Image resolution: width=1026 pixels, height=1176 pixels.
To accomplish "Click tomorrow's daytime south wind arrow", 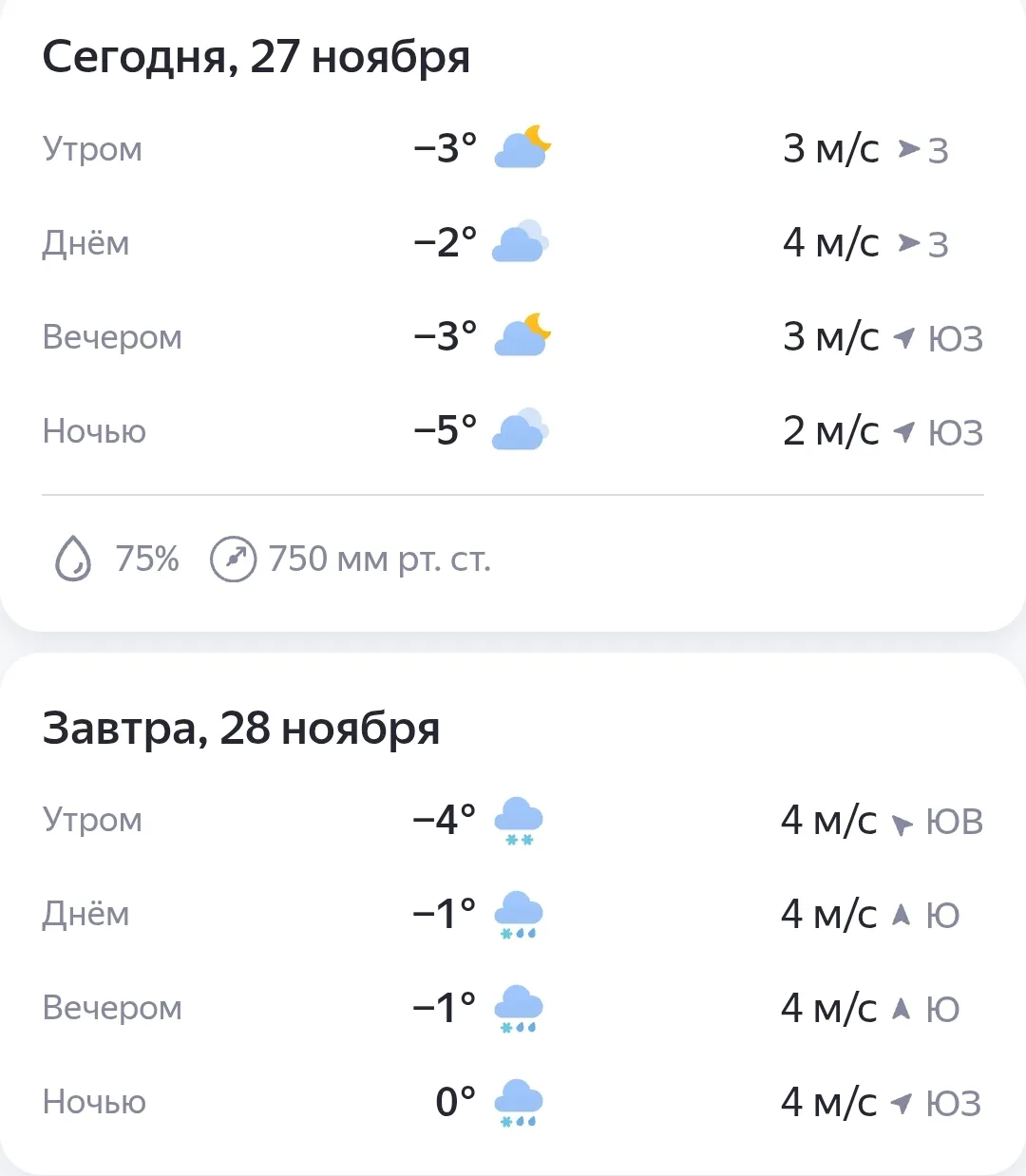I will [x=902, y=915].
